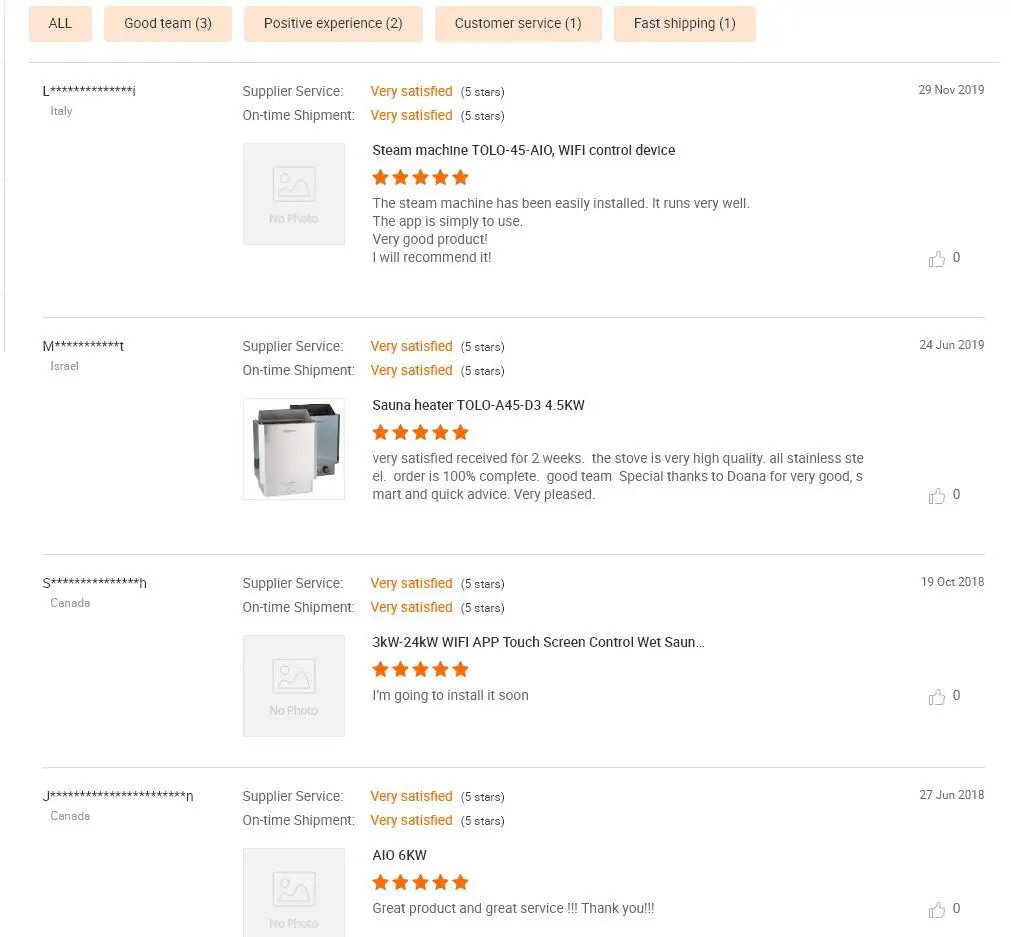
Task: Open the sauna heater product thumbnail
Action: point(294,449)
